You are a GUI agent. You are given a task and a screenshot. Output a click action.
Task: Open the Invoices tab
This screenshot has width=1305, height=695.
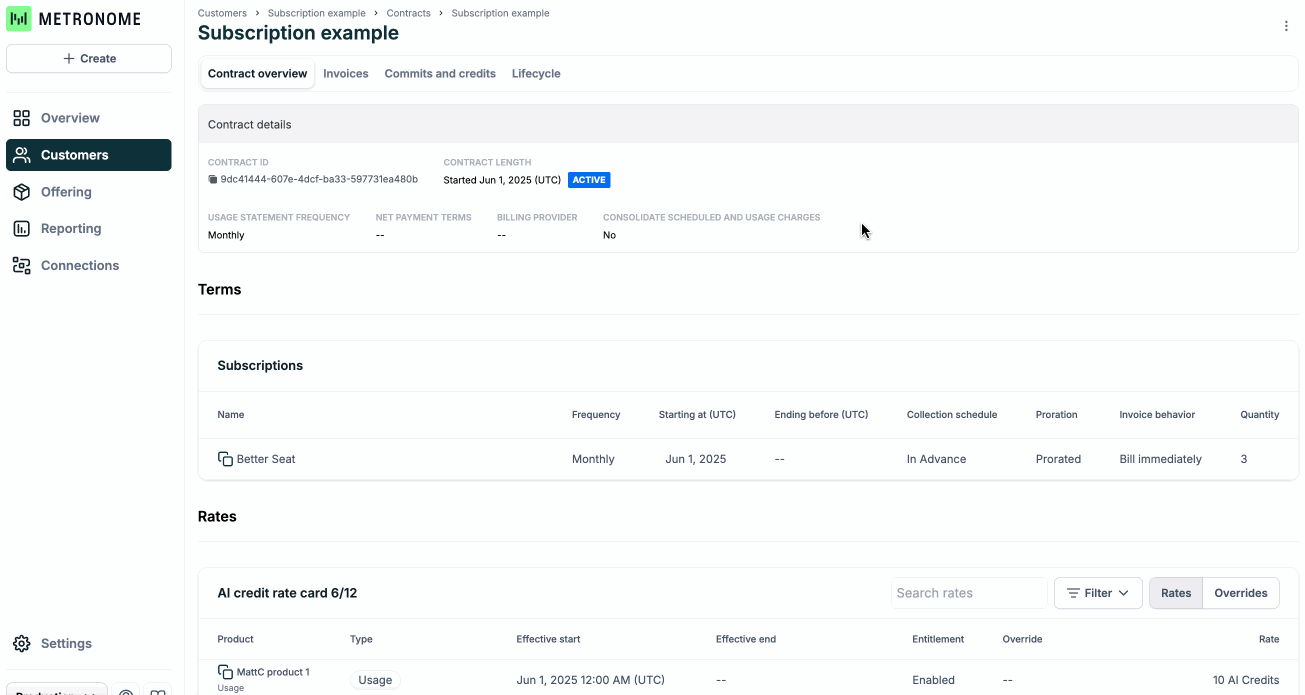(345, 73)
